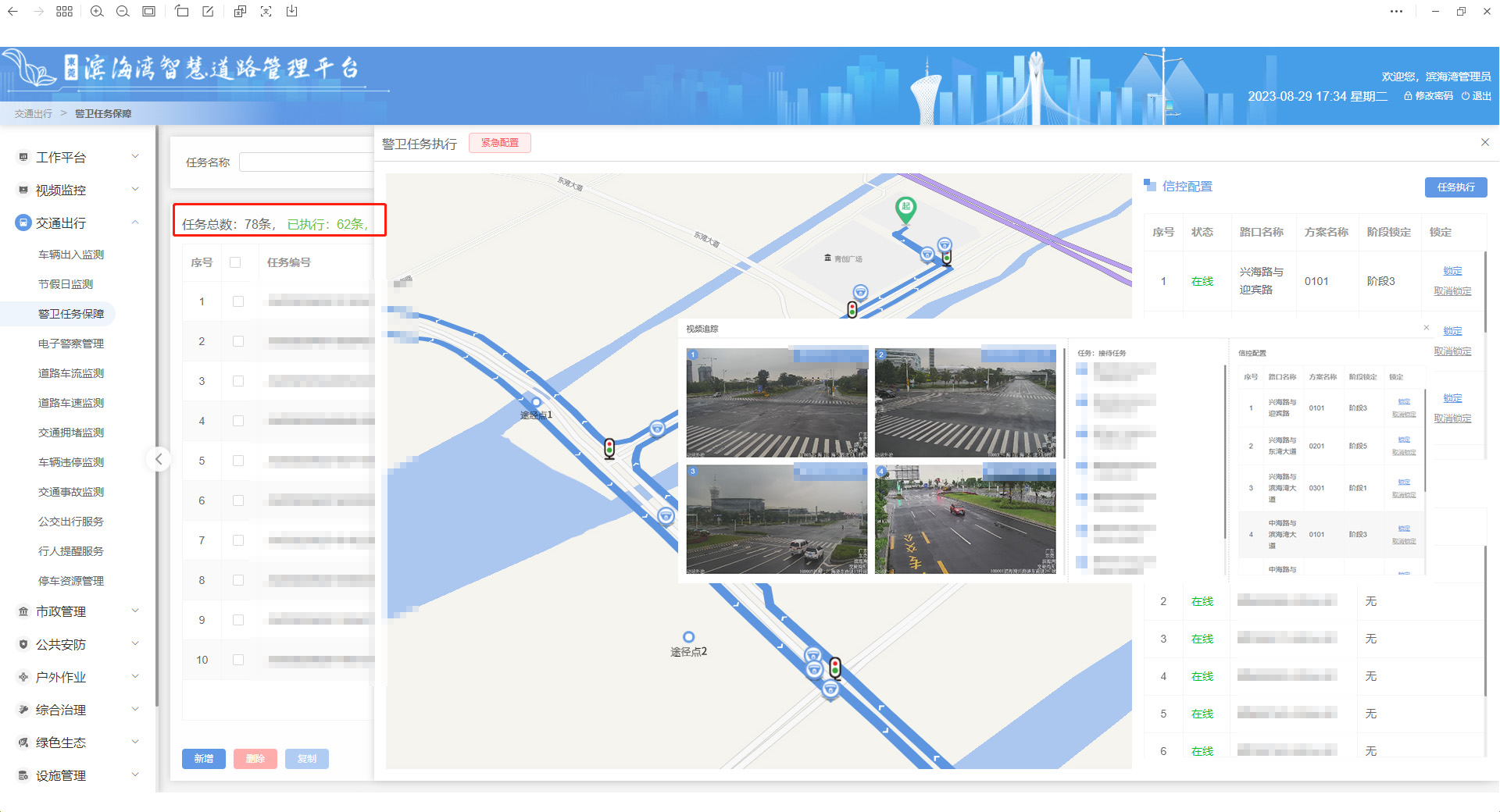Click the 途径点1 waypoint circle on map
The height and width of the screenshot is (812, 1500).
point(536,402)
